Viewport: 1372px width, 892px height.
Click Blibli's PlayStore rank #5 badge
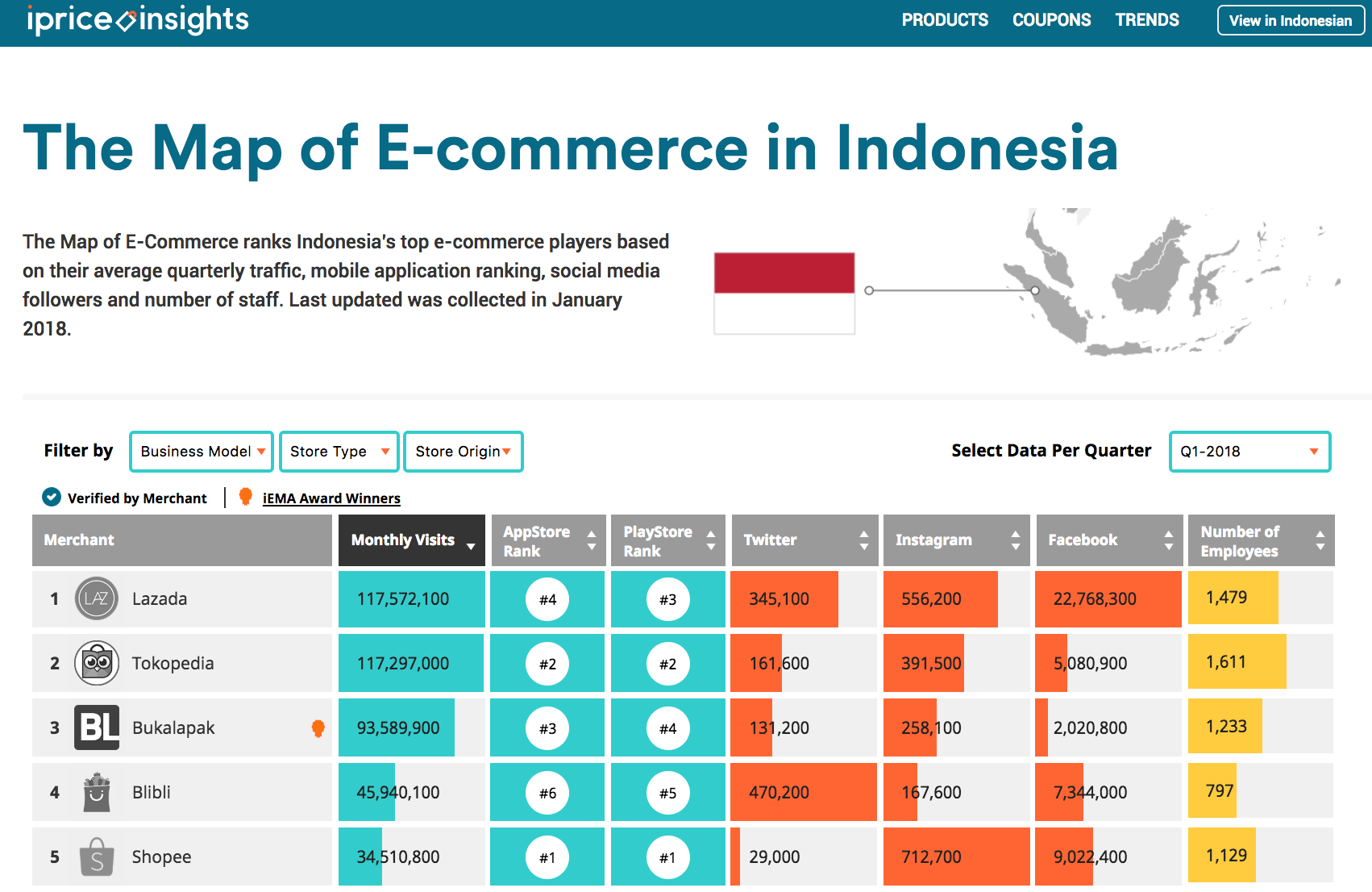(668, 793)
